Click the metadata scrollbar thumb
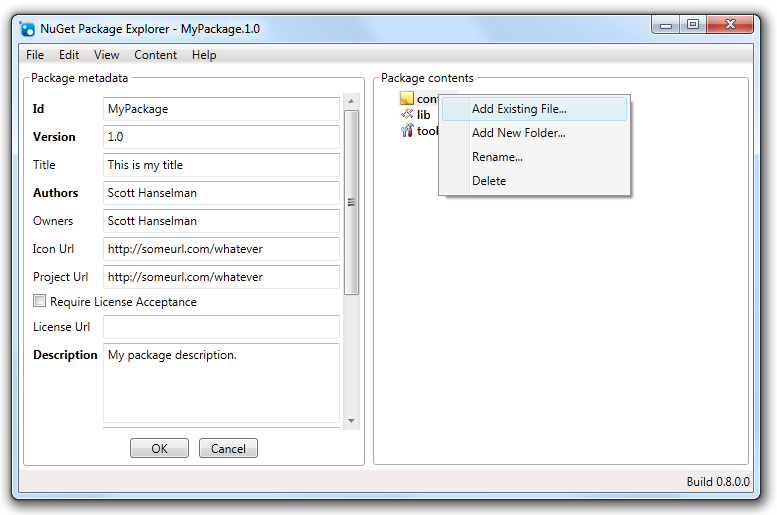The width and height of the screenshot is (777, 515). click(351, 202)
